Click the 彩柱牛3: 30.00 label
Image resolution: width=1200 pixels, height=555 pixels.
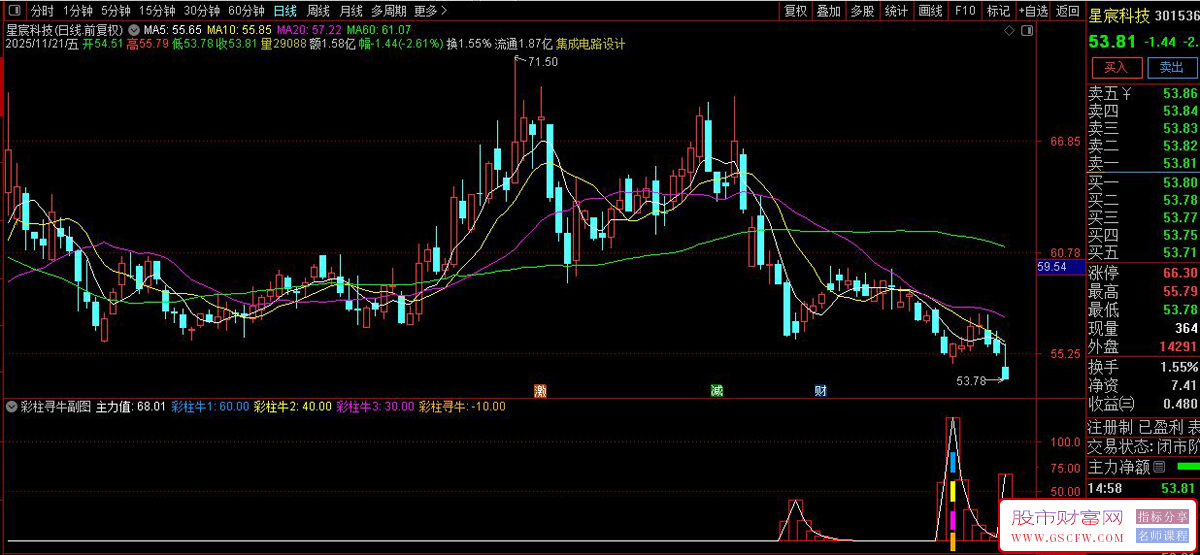[x=374, y=407]
